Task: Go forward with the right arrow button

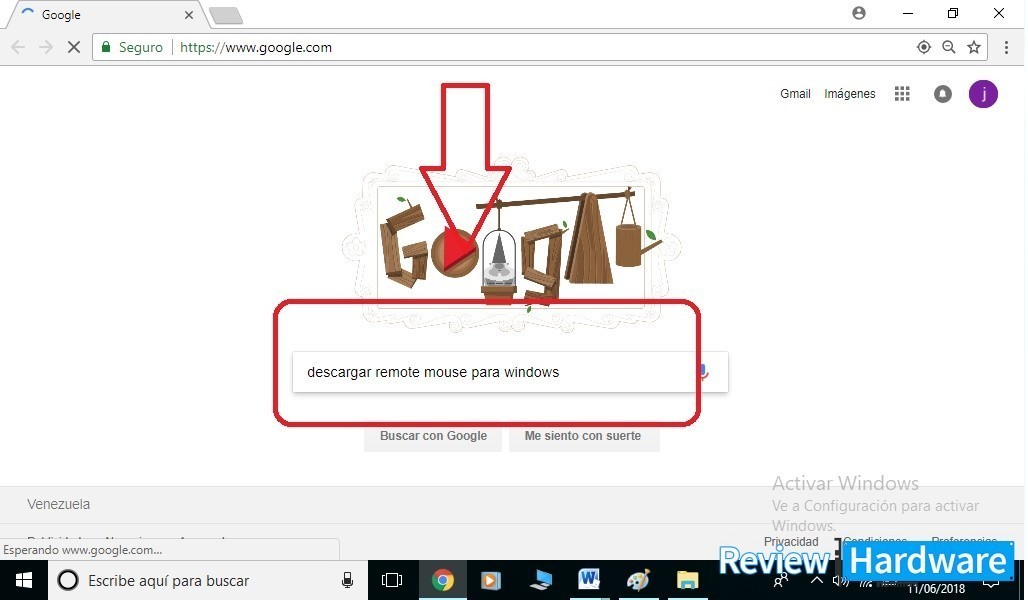Action: (45, 47)
